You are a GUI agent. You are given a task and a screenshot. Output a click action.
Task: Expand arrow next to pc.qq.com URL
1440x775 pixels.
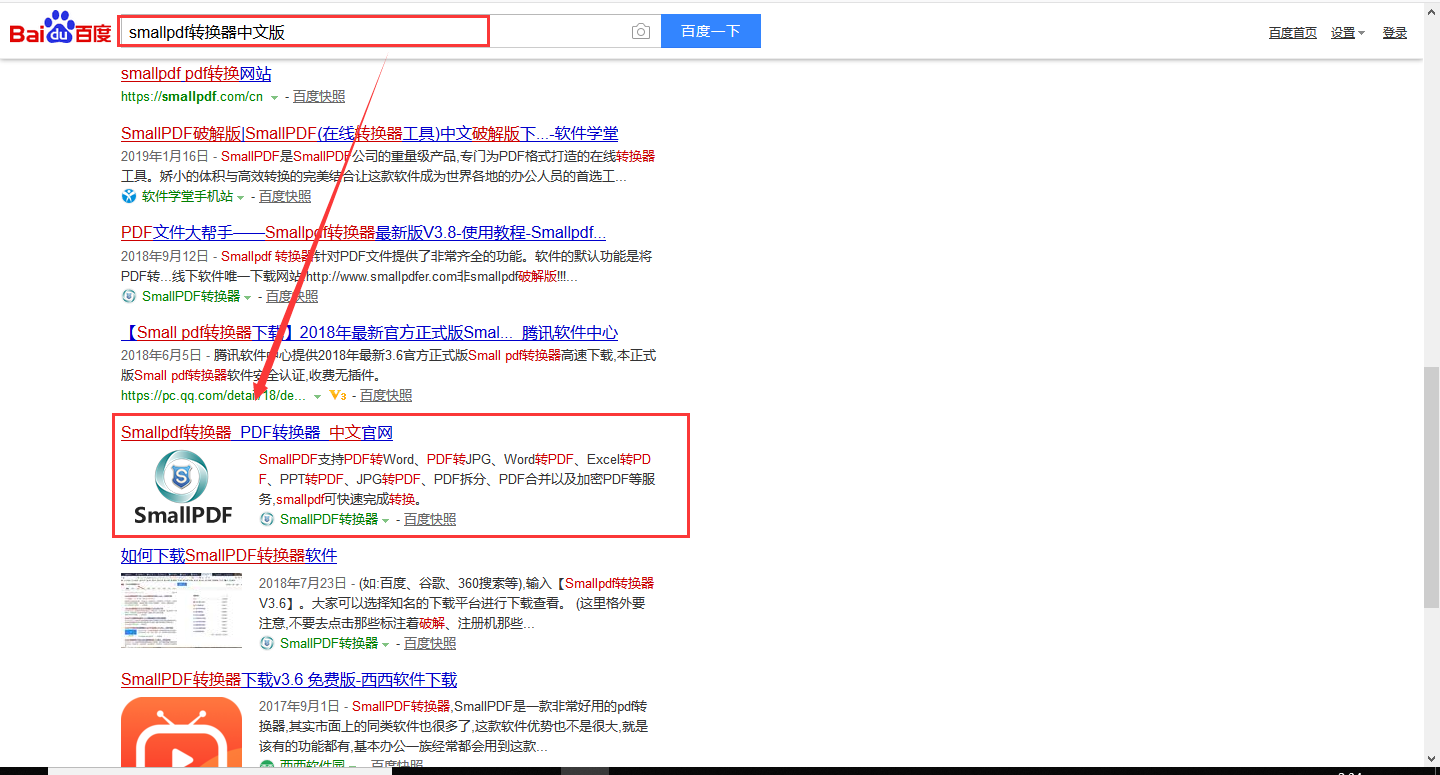pyautogui.click(x=318, y=396)
